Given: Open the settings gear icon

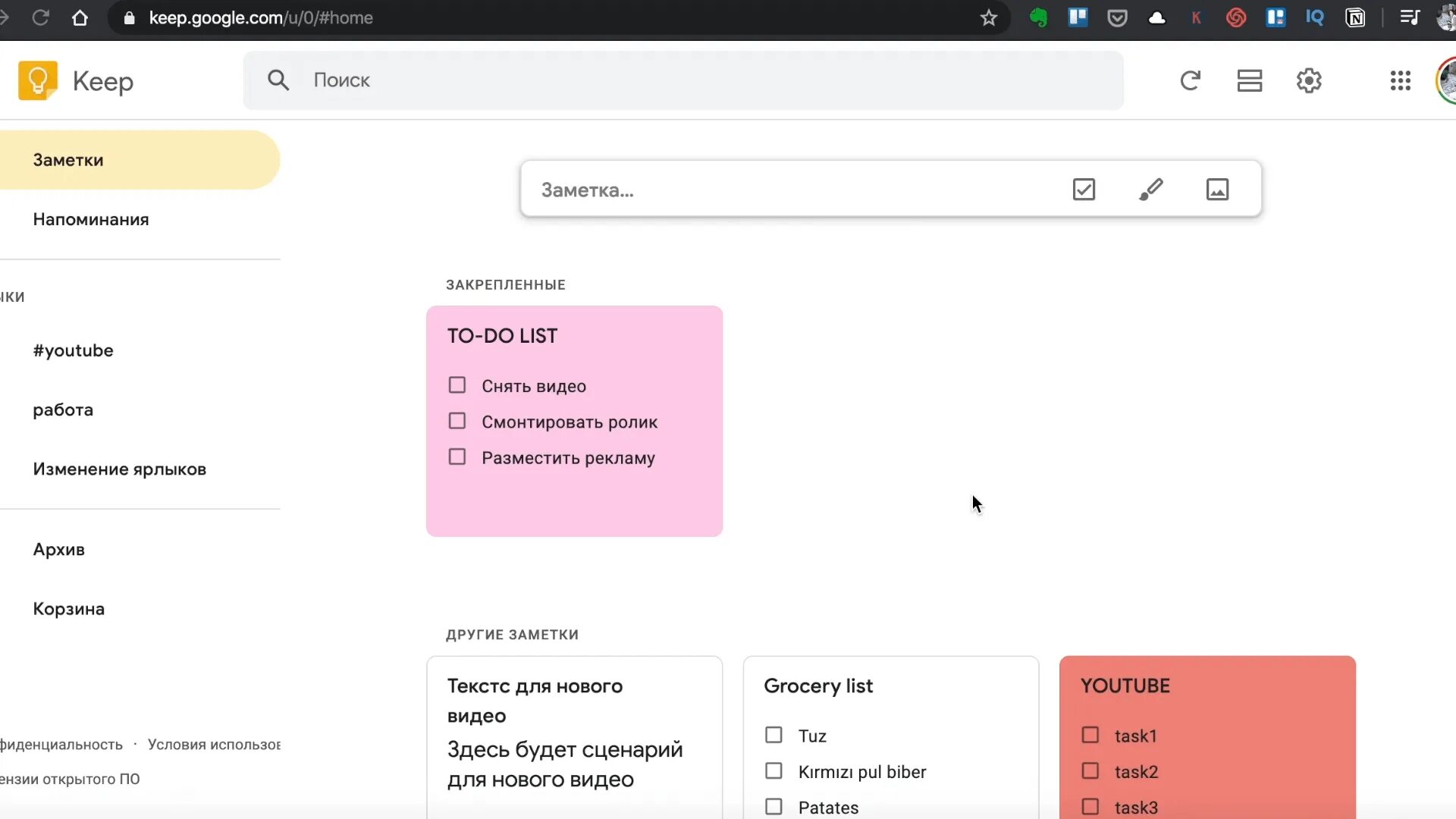Looking at the screenshot, I should pos(1309,80).
